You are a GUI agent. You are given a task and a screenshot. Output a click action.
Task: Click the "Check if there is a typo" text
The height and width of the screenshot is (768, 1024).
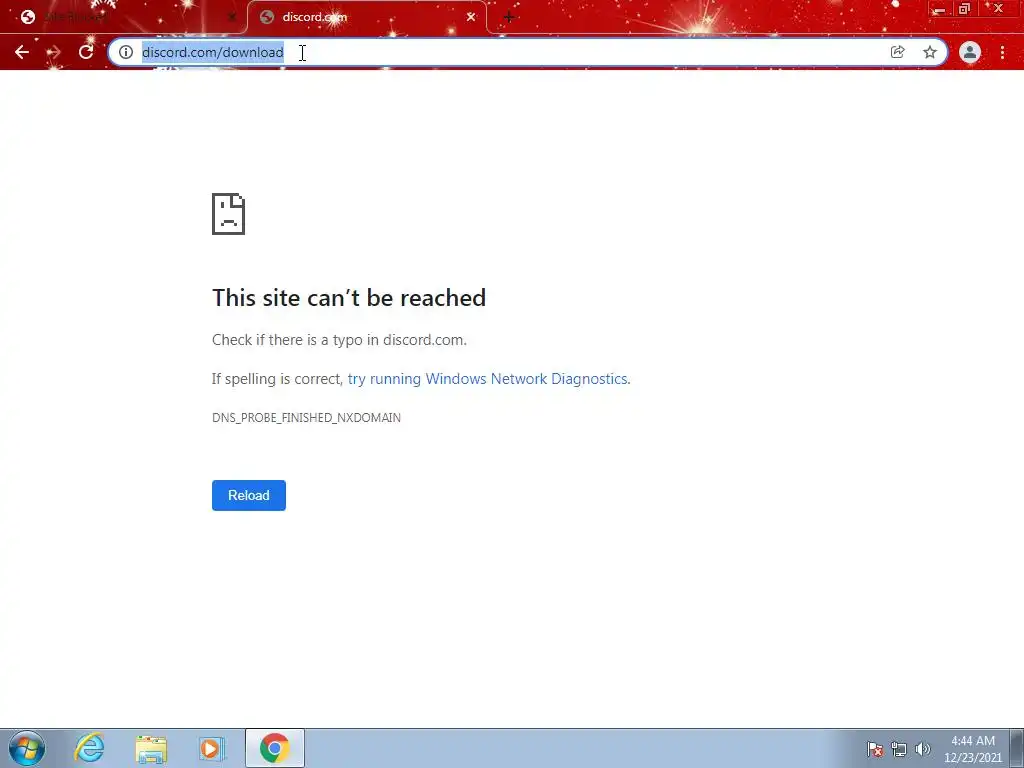pos(339,340)
